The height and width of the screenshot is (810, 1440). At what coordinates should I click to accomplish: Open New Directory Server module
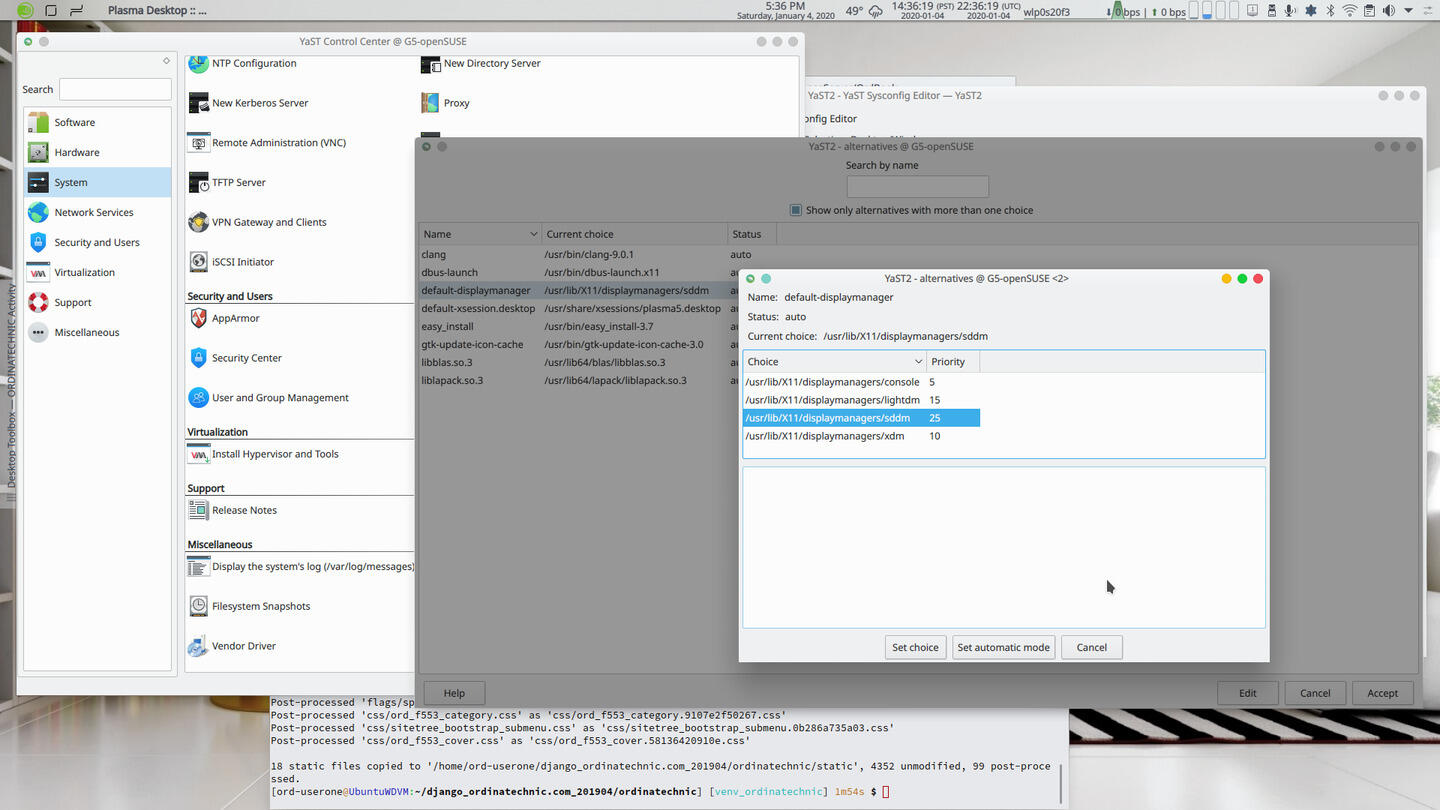(x=481, y=63)
